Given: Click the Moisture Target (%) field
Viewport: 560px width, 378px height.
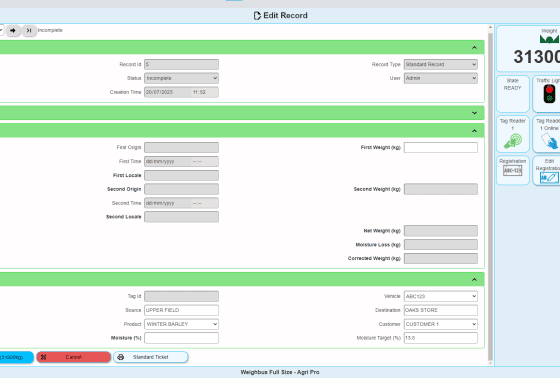Looking at the screenshot, I should click(441, 338).
